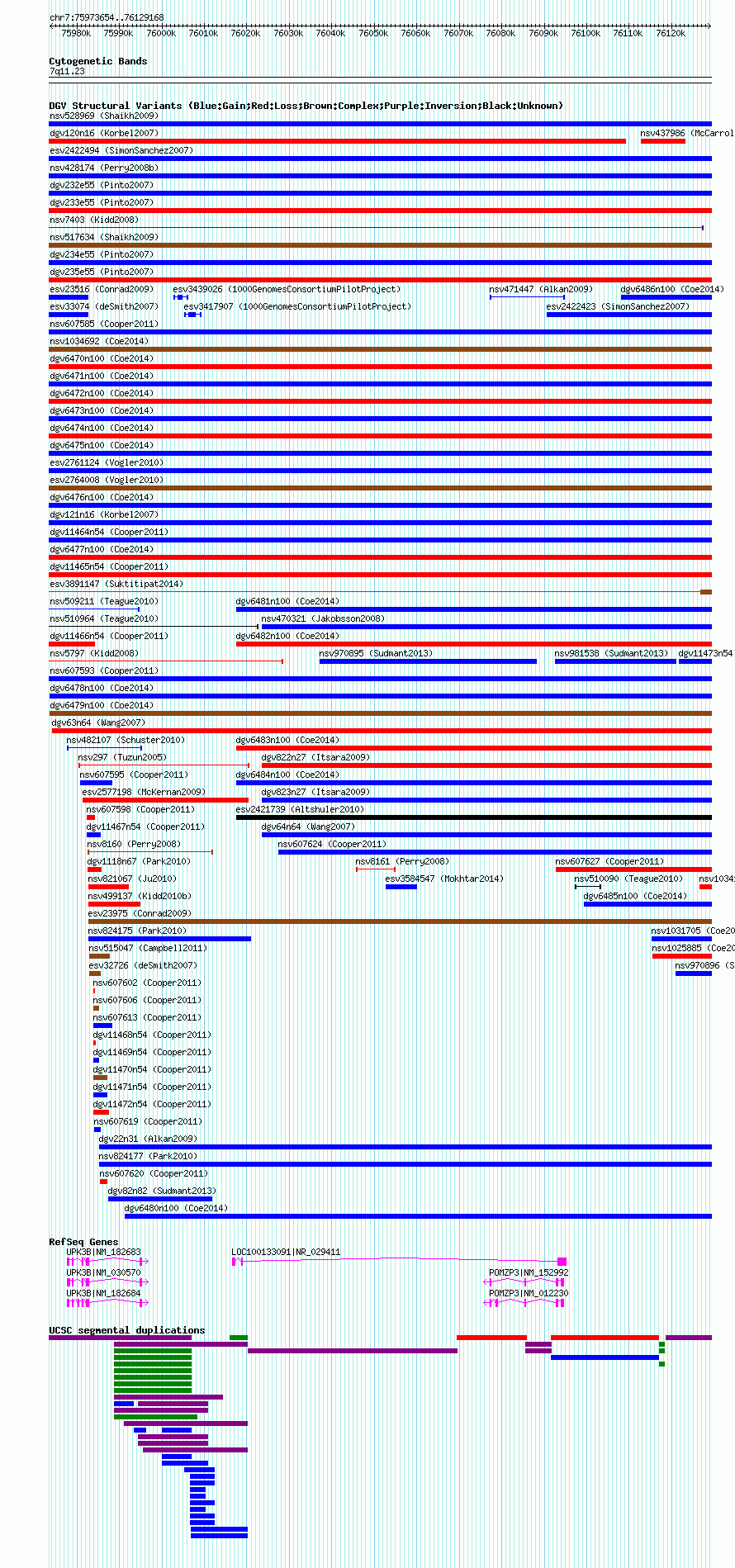Select nsv7403 (Kidd2008) variant label
The image size is (735, 1568).
94,220
